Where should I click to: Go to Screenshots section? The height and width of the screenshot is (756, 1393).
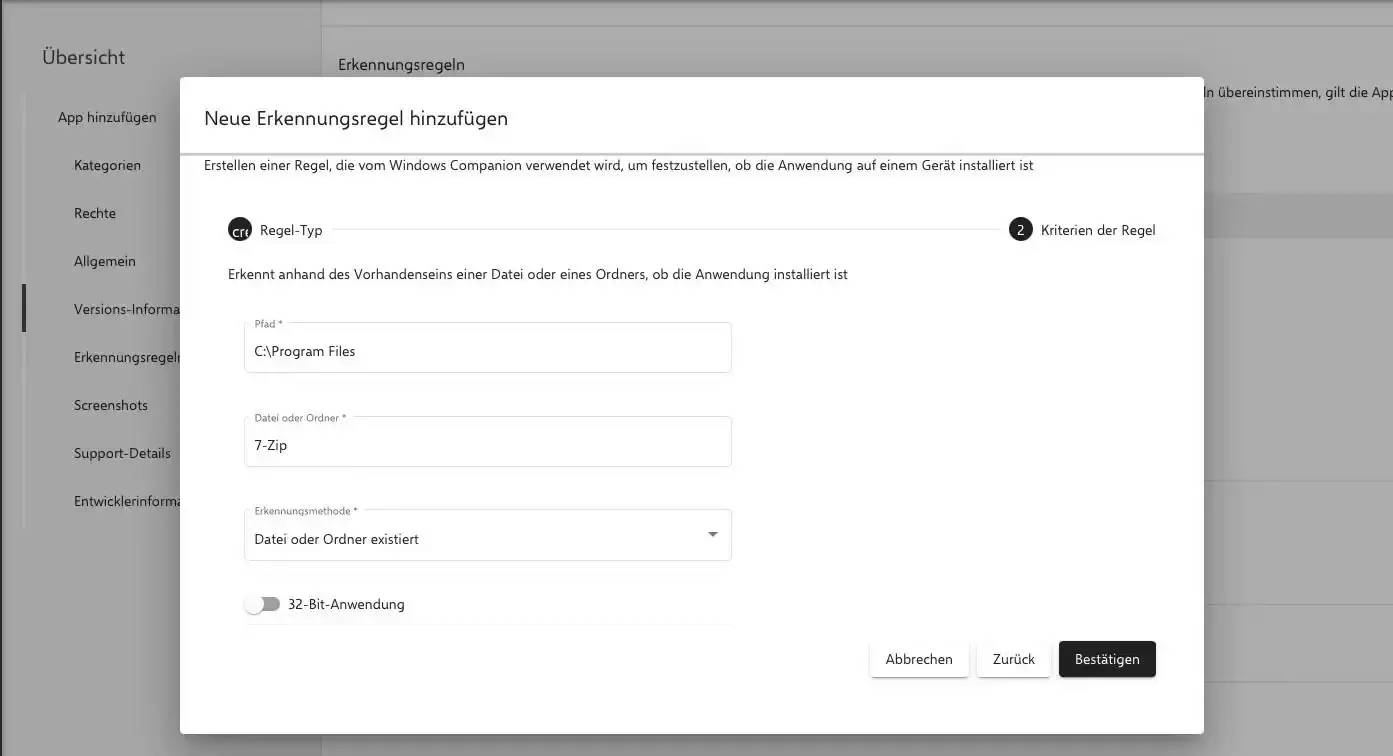(110, 405)
